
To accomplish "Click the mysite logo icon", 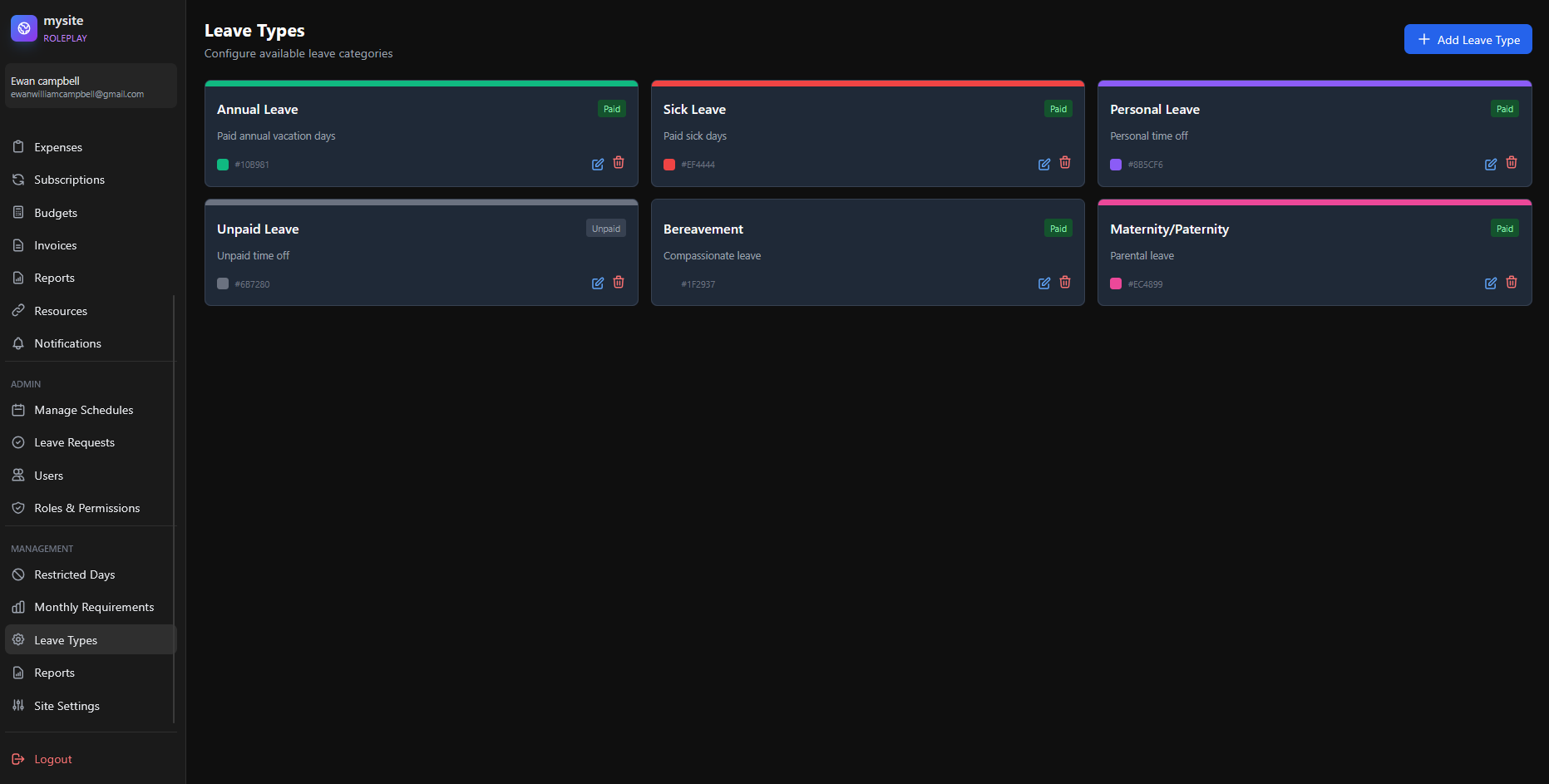I will pyautogui.click(x=24, y=28).
